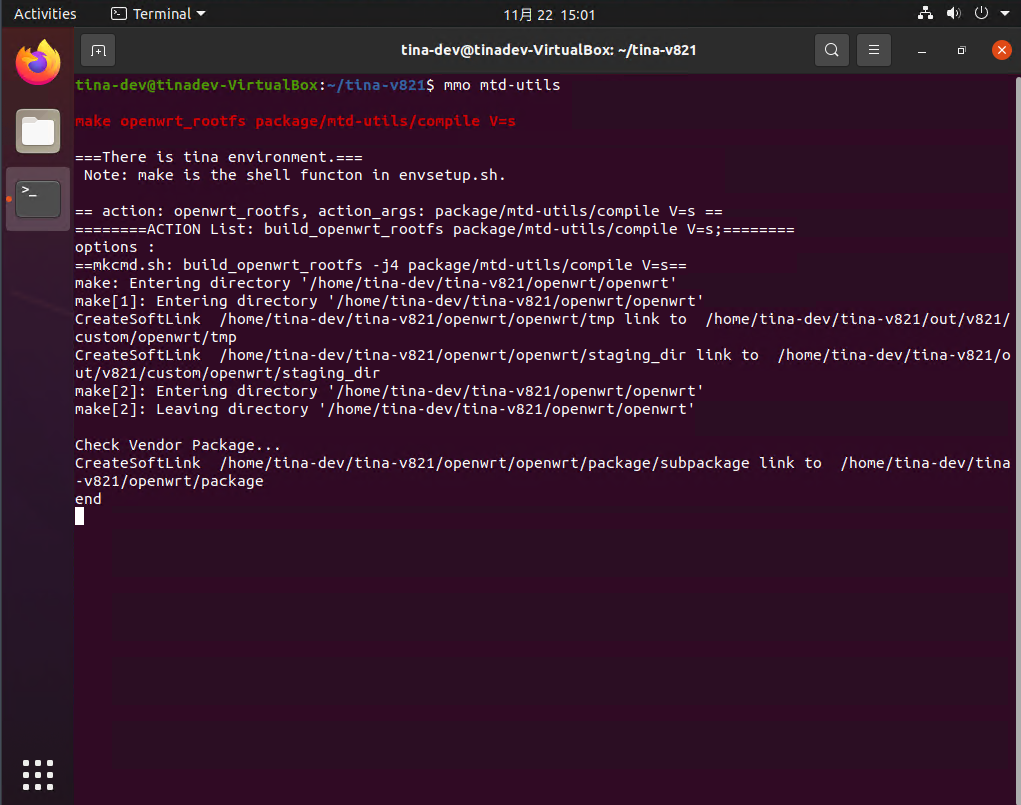1021x805 pixels.
Task: Click the terminal search magnifier icon
Action: [831, 50]
